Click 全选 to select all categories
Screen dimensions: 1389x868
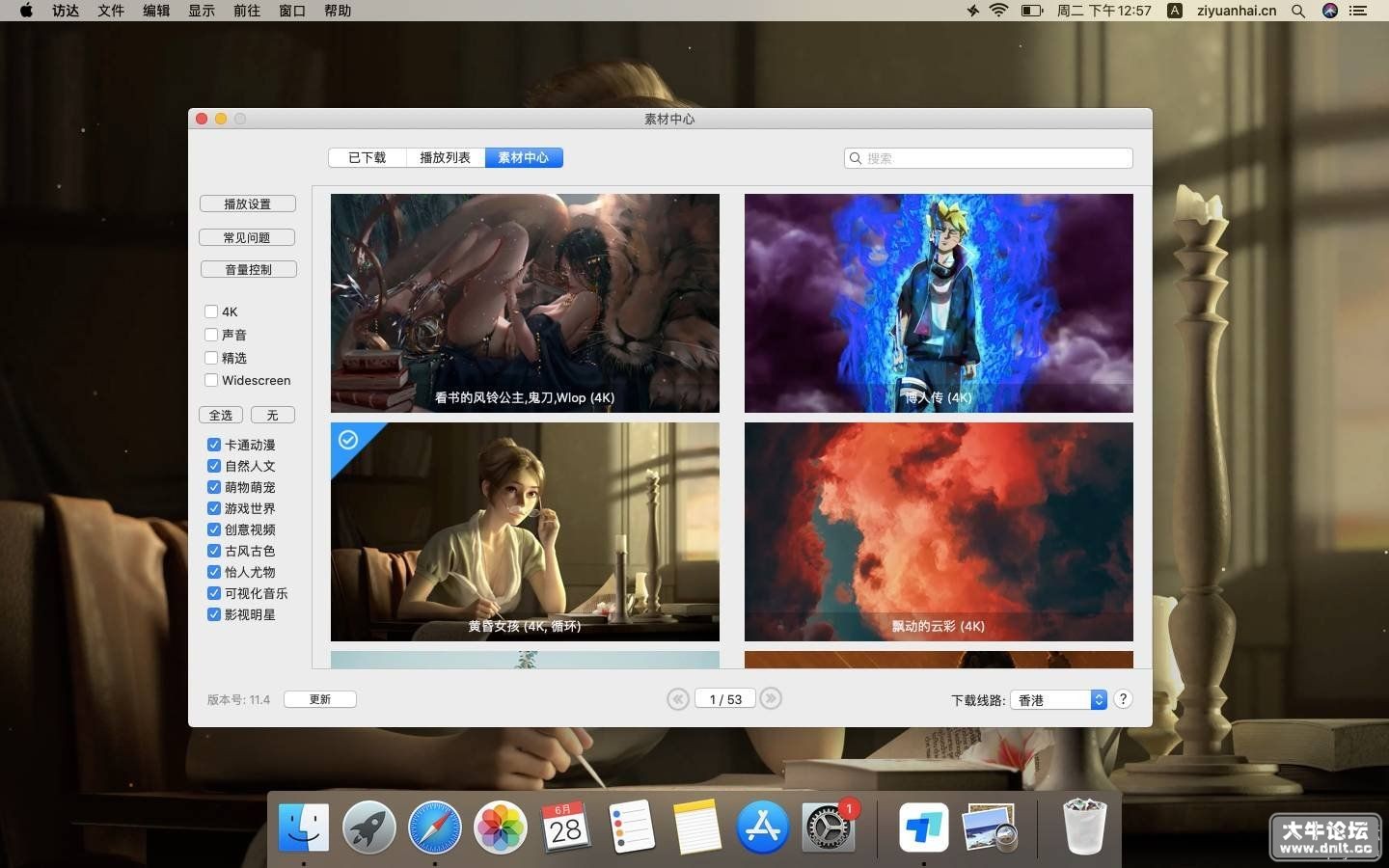(x=221, y=415)
